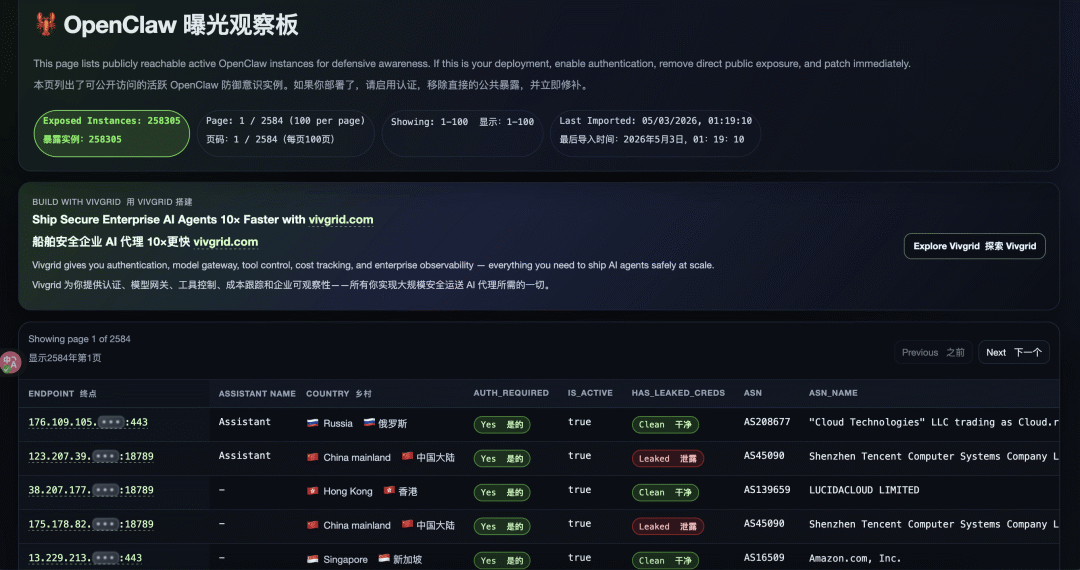1080x570 pixels.
Task: Open vivgrid.com link in Chinese headline
Action: point(226,242)
